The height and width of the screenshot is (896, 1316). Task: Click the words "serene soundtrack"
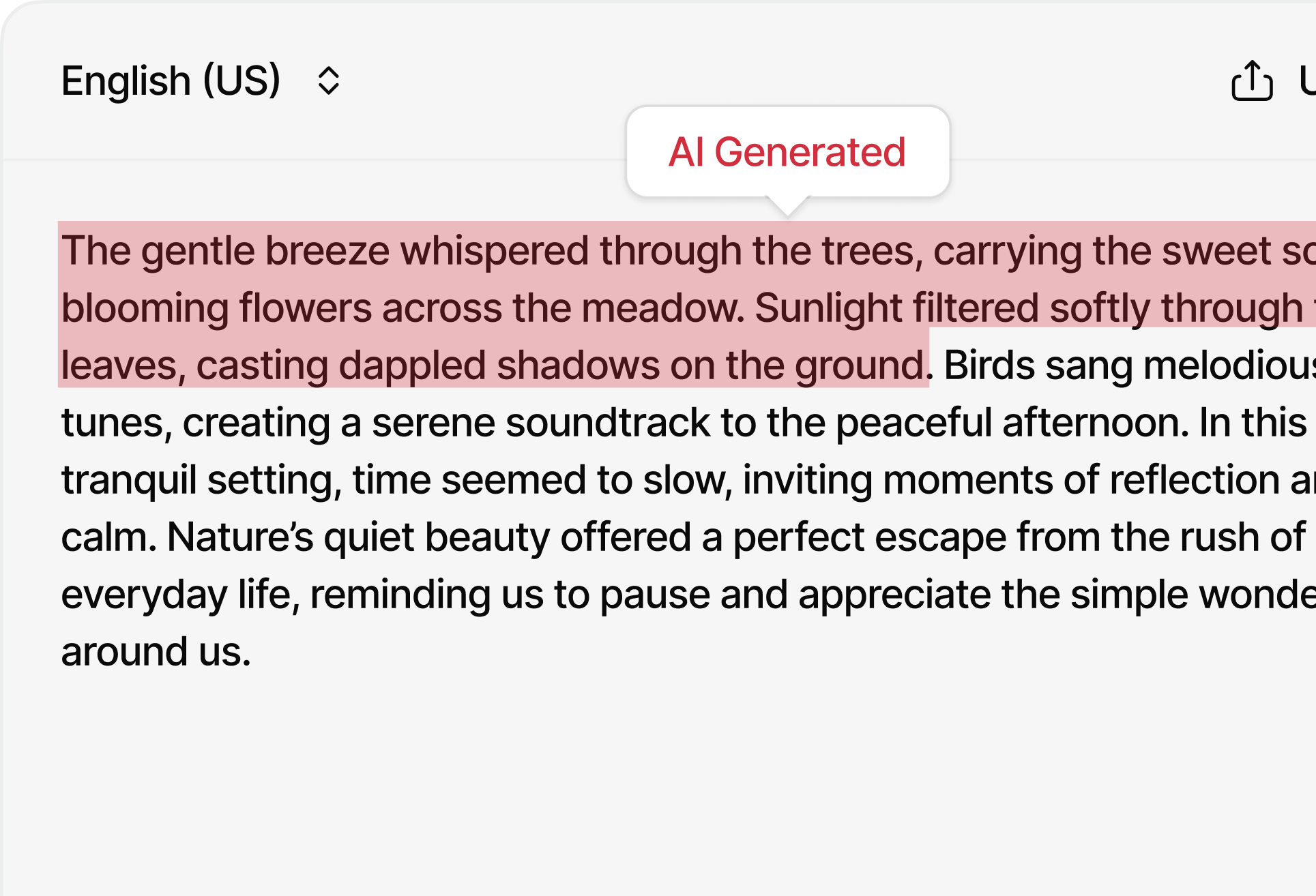coord(541,423)
